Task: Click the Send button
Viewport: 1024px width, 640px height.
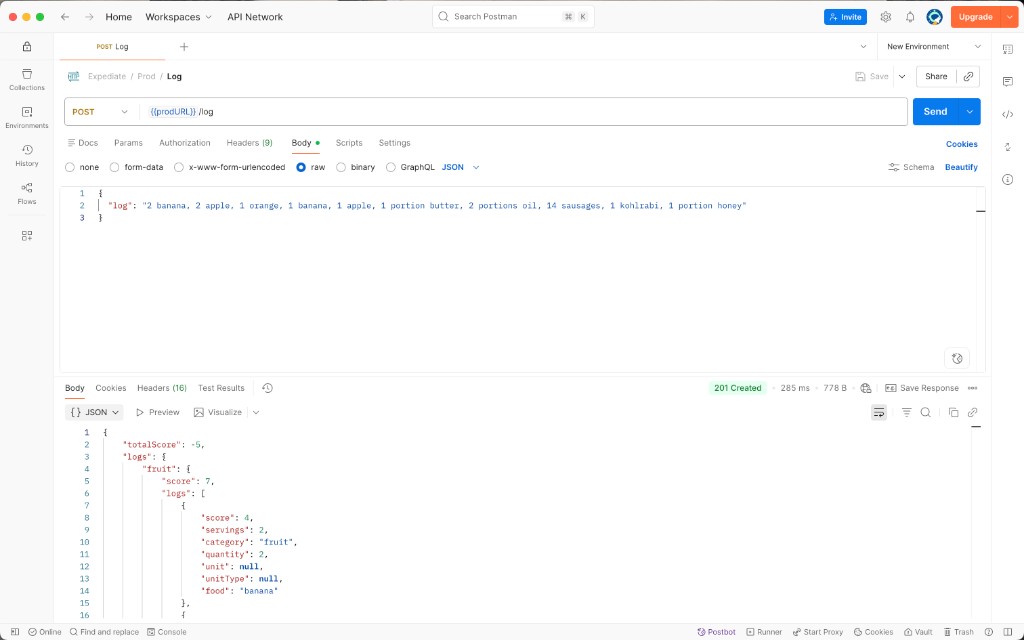Action: (935, 111)
